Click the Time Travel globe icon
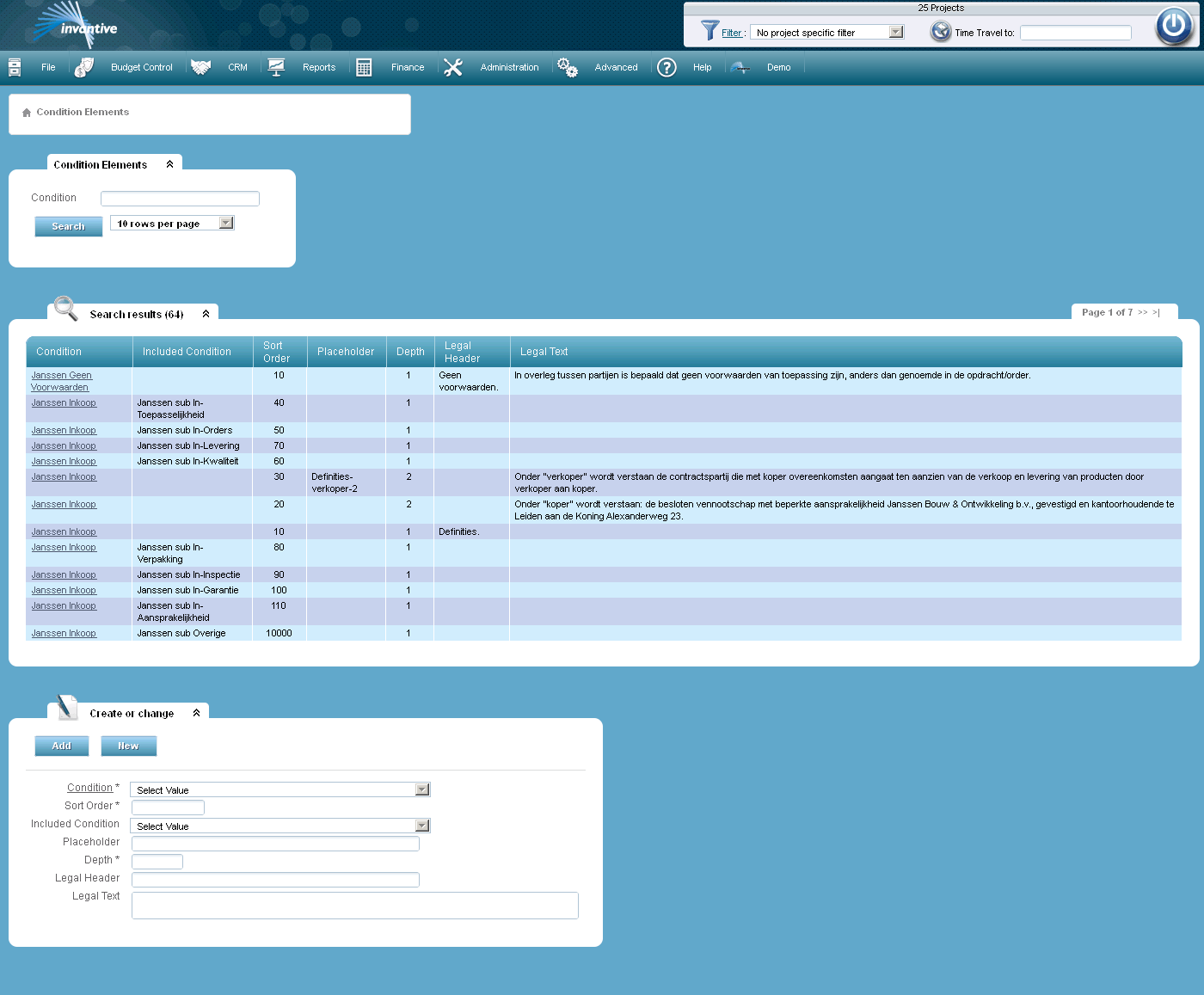The image size is (1204, 995). pos(940,31)
